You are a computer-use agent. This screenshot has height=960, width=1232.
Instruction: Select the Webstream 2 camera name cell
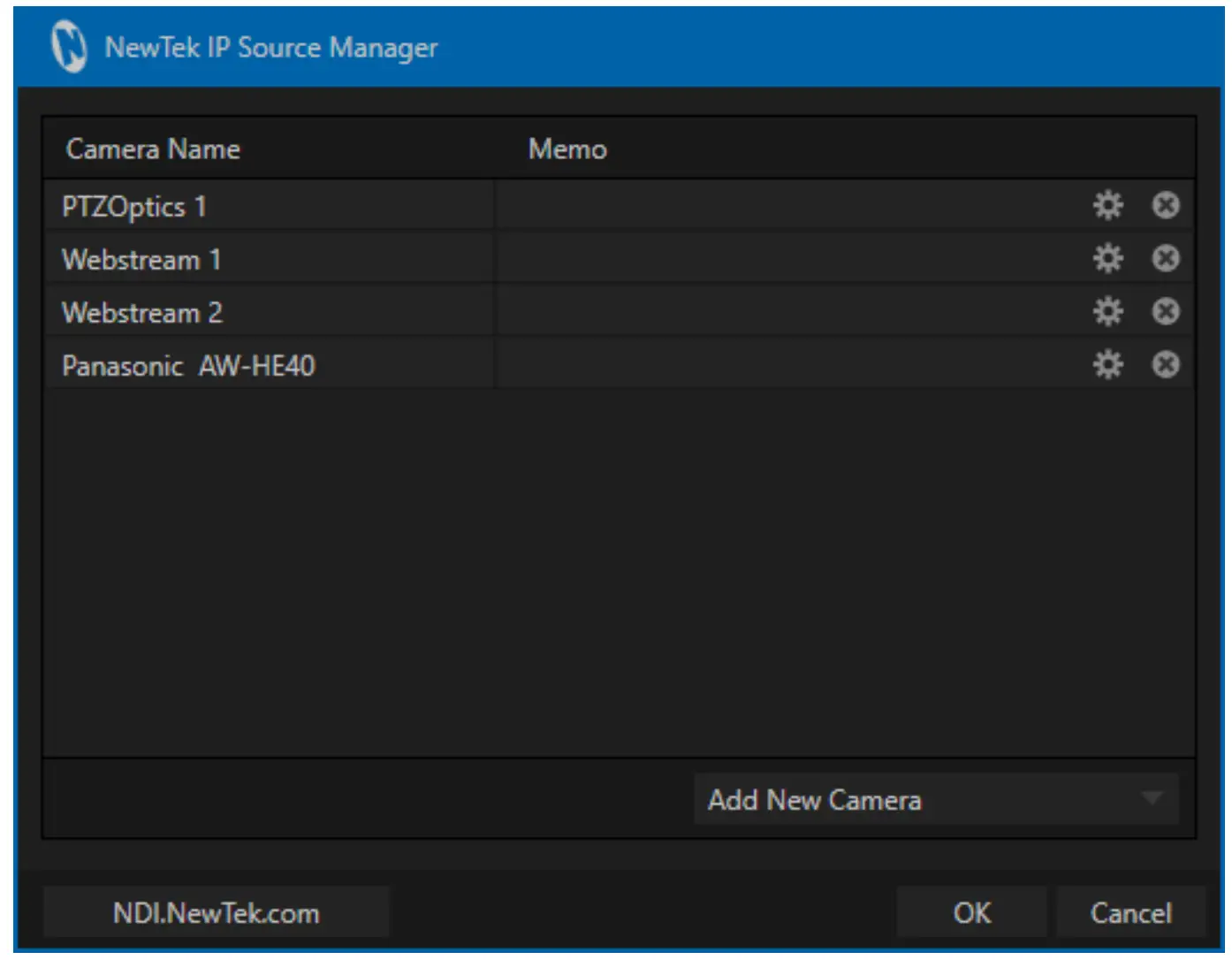[x=265, y=311]
